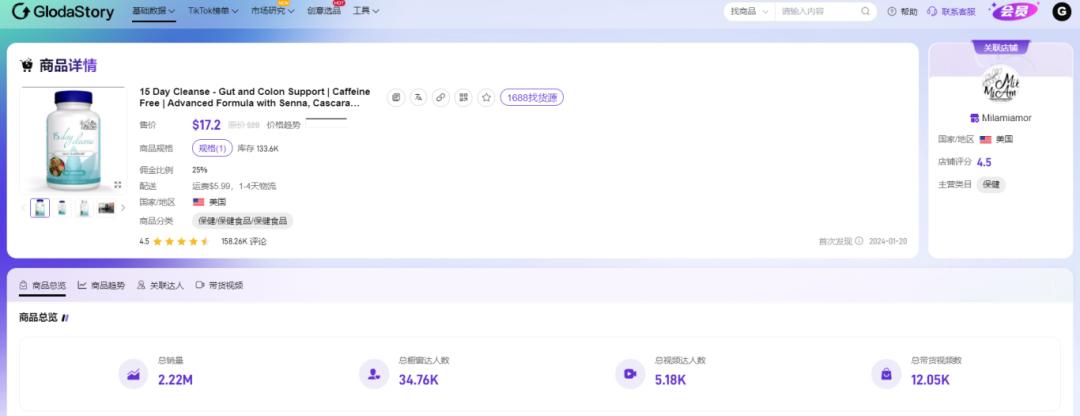The width and height of the screenshot is (1080, 416).
Task: Click the search magnifier icon
Action: coord(866,11)
